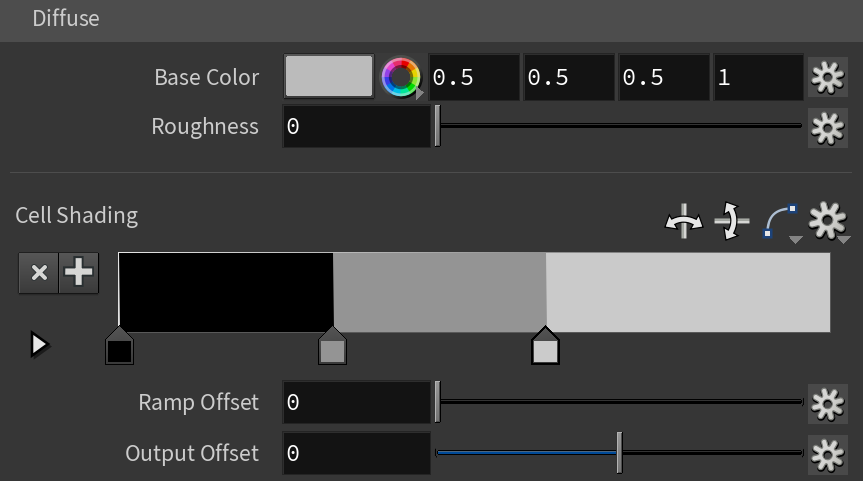Remove the selected ramp point
This screenshot has height=481, width=863.
[39, 272]
